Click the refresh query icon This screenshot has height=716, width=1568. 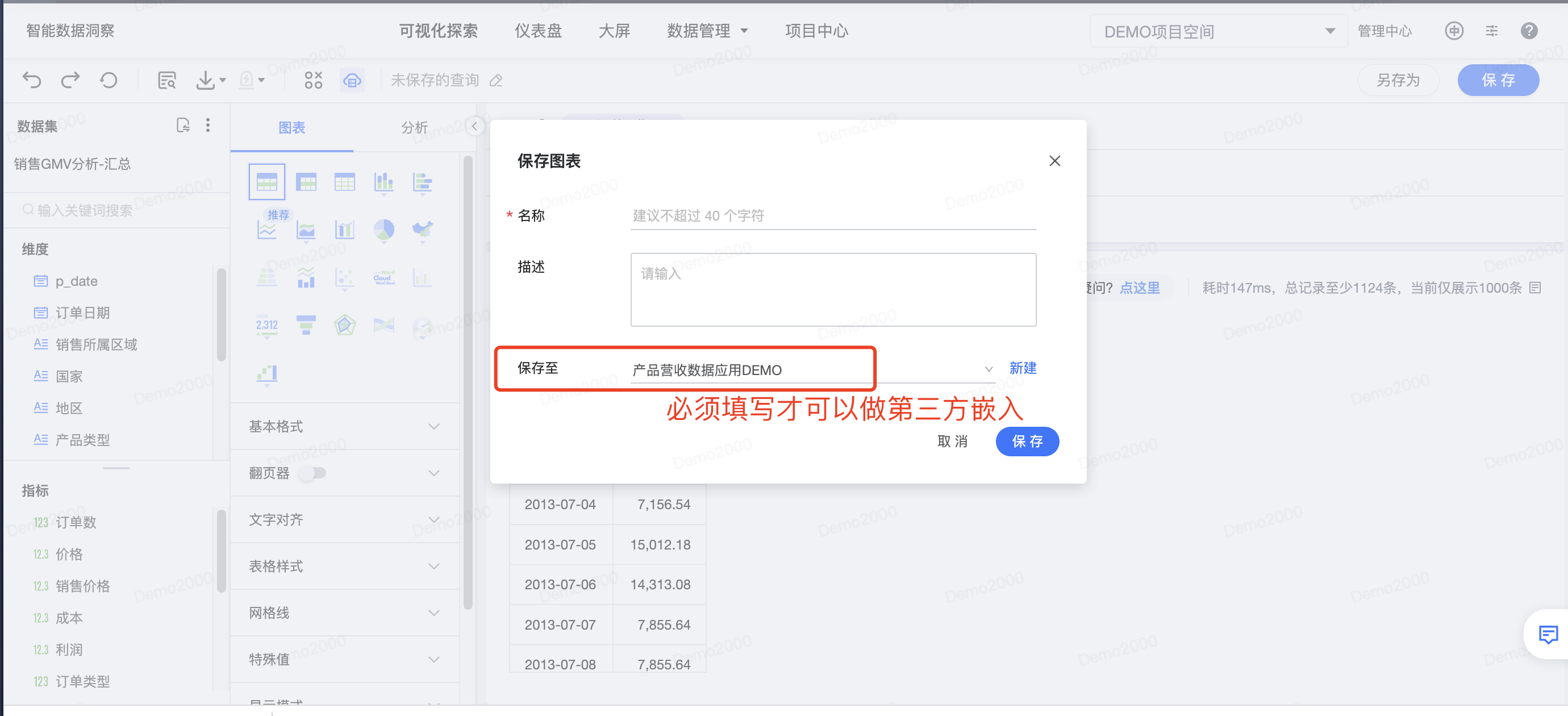click(x=109, y=80)
